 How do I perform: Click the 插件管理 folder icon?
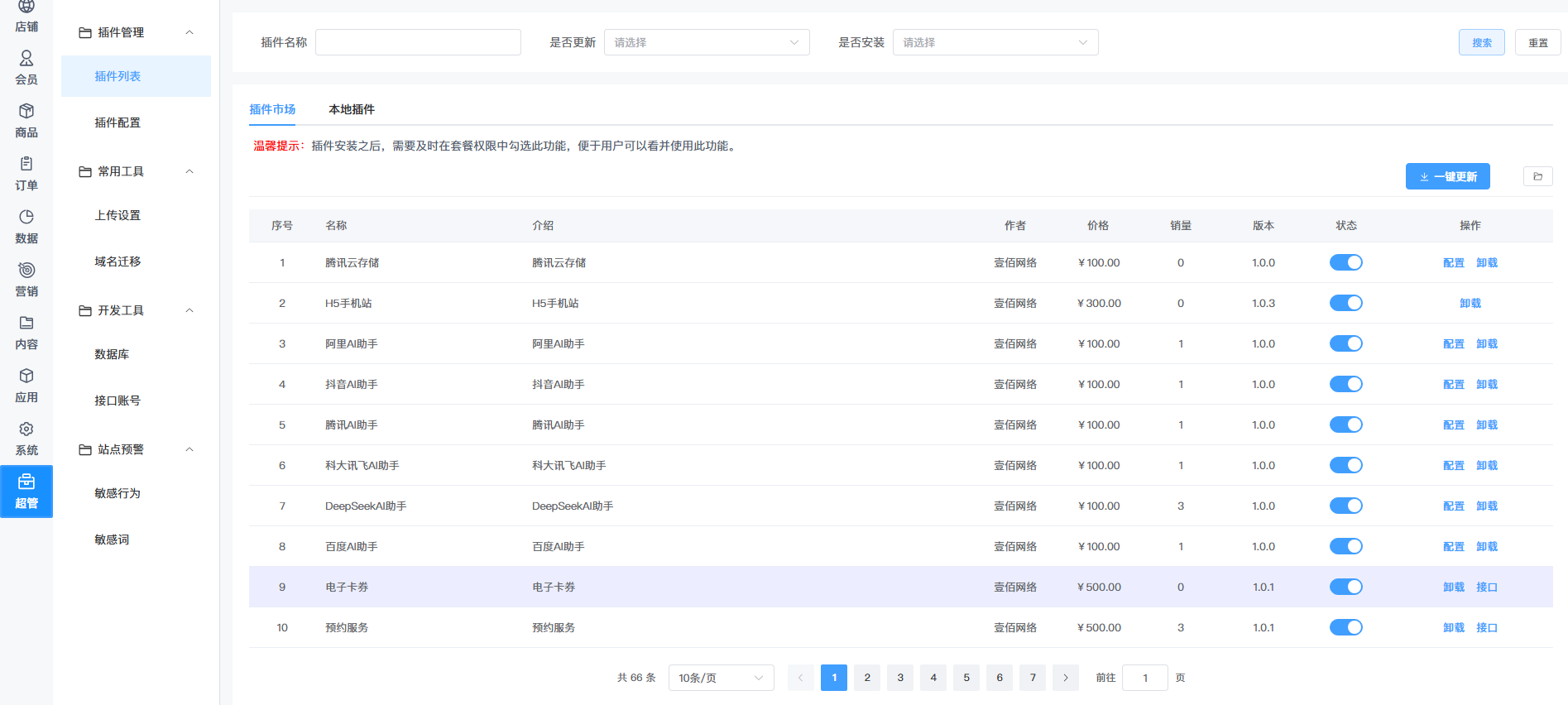[85, 33]
